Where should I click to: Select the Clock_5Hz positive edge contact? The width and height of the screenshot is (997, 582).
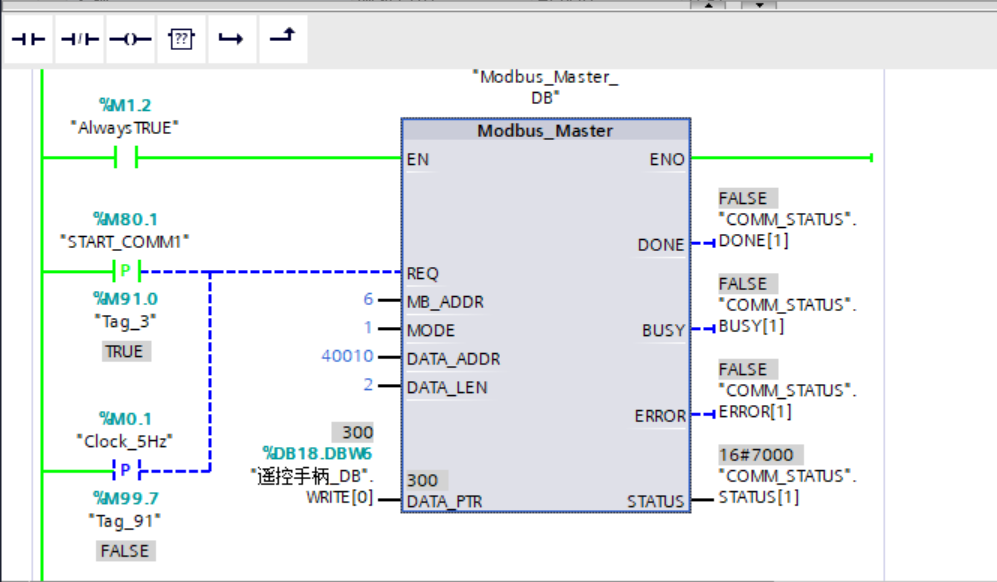(126, 471)
